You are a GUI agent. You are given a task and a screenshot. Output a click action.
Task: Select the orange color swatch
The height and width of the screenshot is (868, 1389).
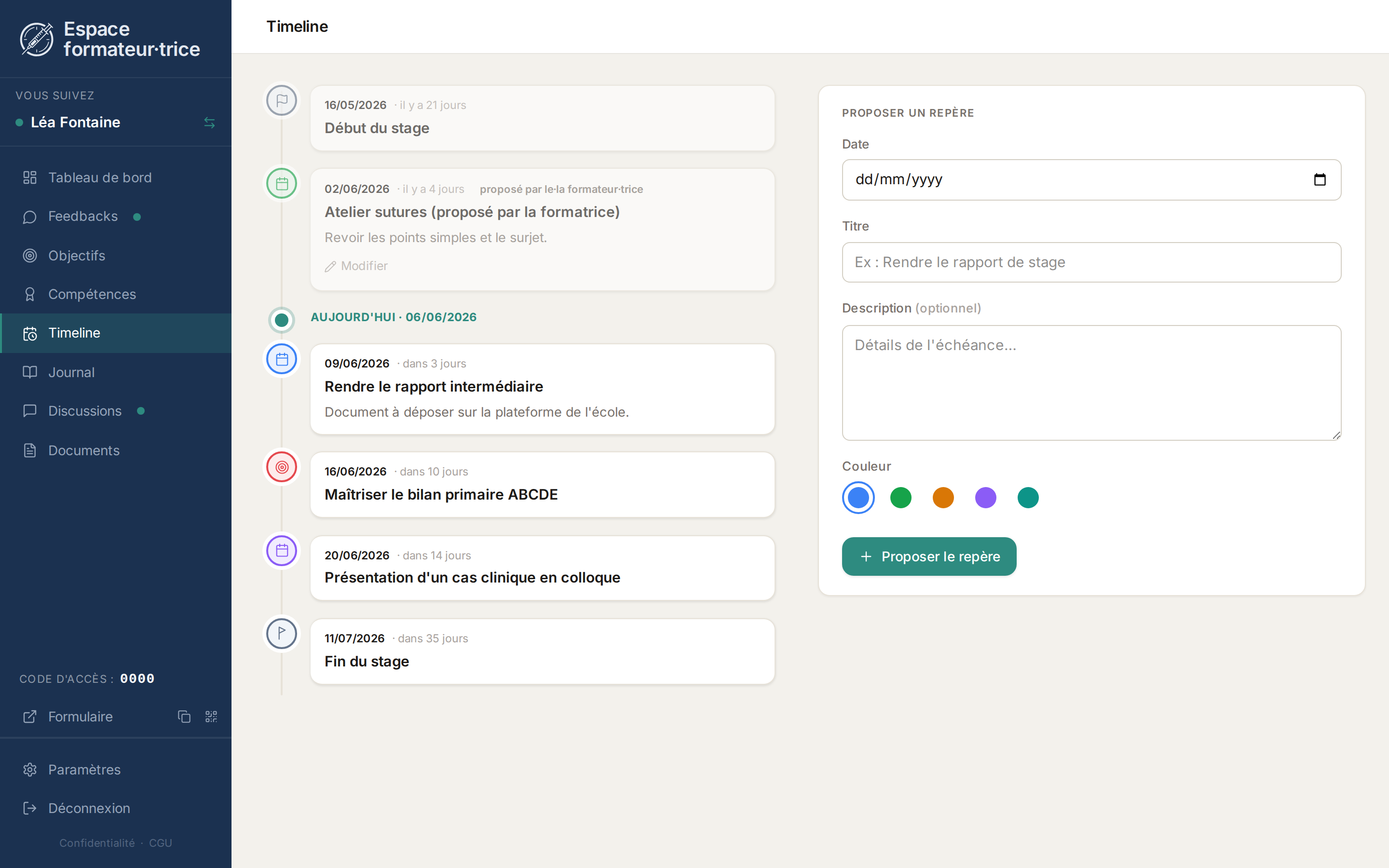(x=943, y=498)
